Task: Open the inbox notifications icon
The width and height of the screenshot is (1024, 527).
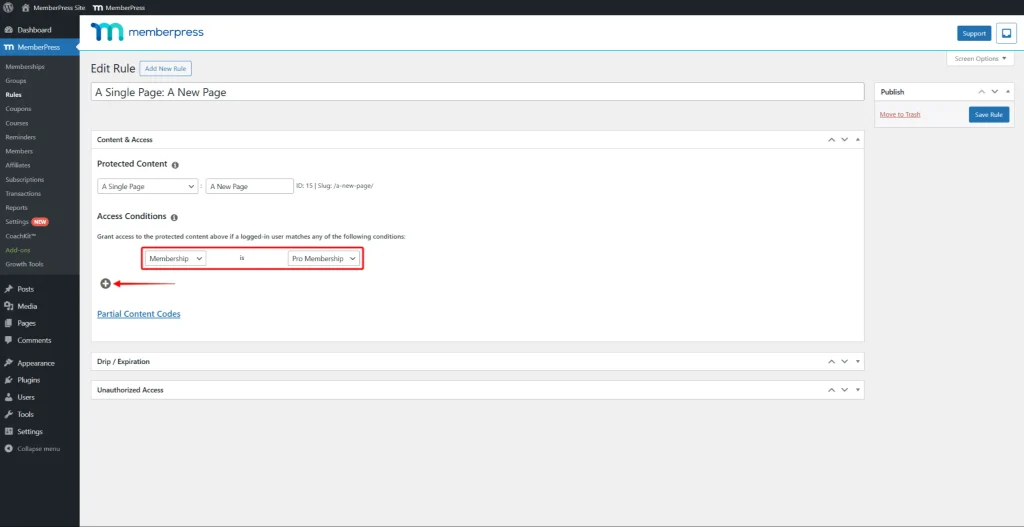Action: pos(1006,33)
